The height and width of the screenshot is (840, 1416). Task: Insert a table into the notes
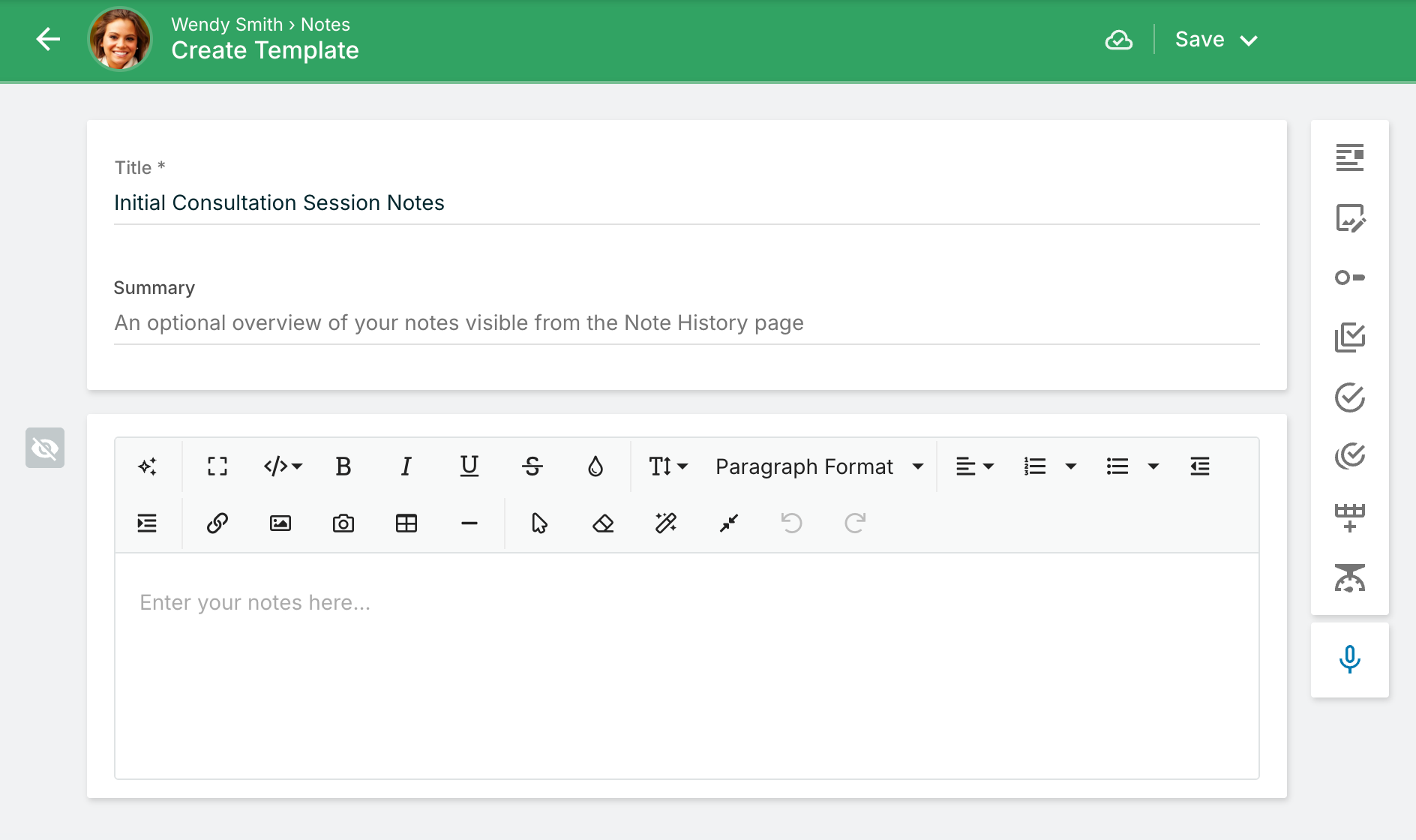coord(406,523)
